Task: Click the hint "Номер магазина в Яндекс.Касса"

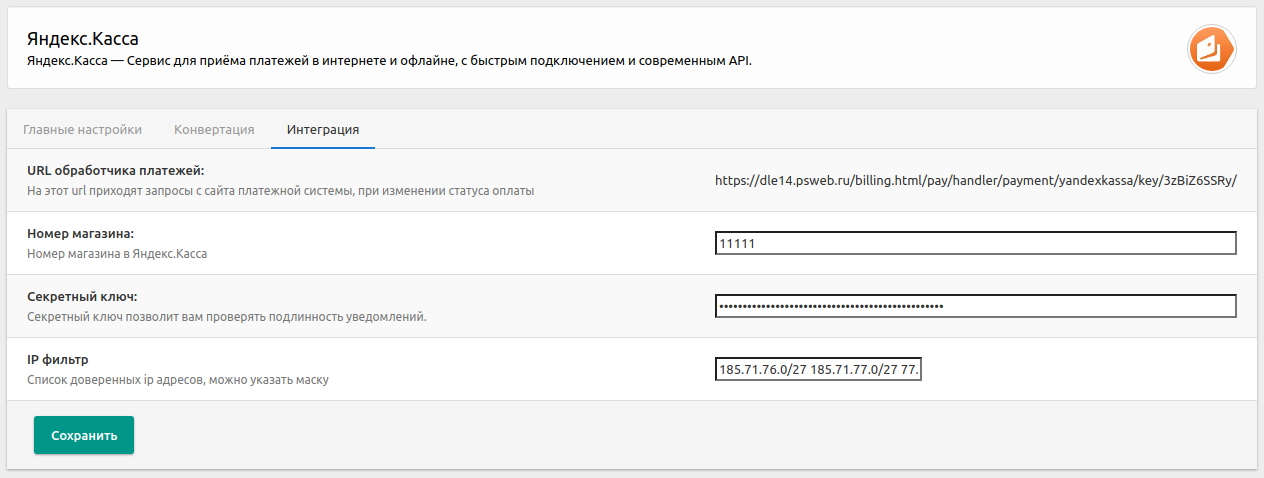Action: 117,253
